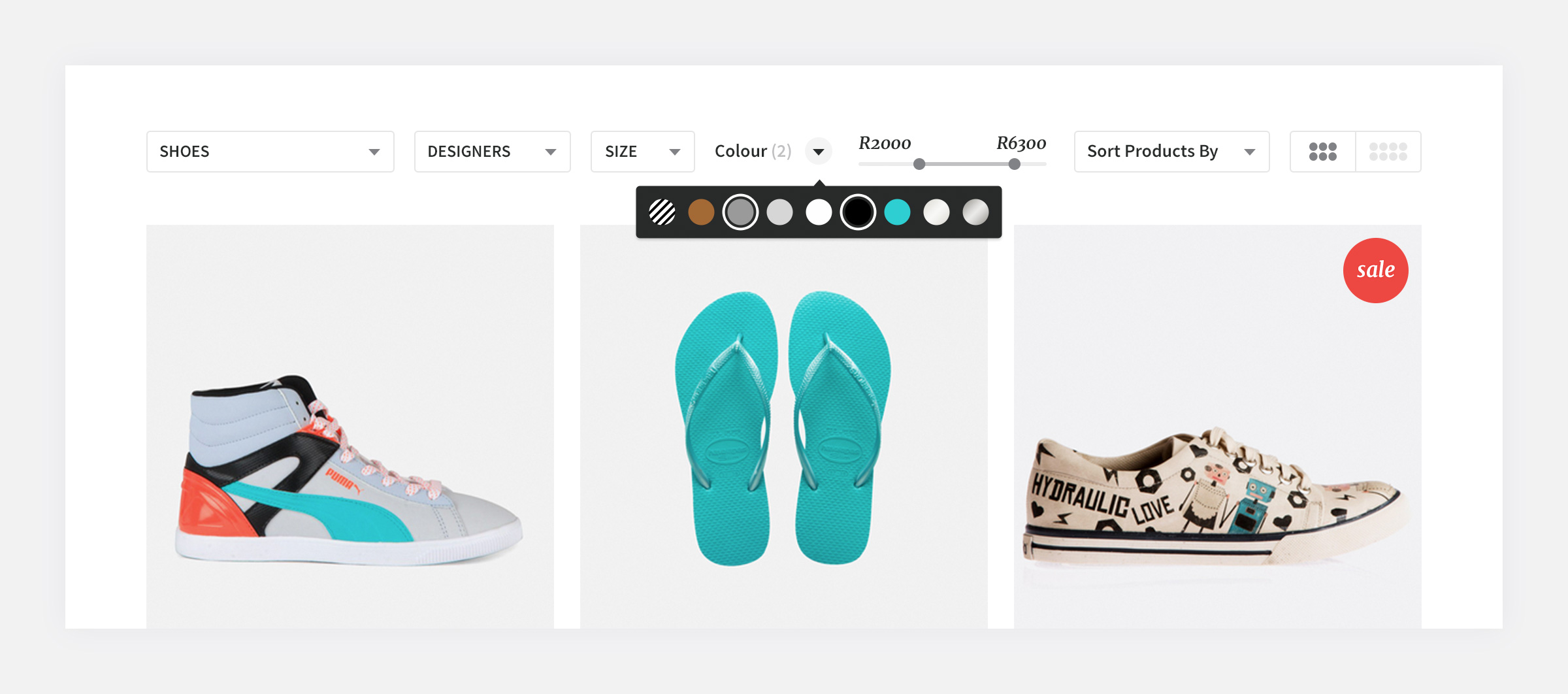Select the striped multi-colour swatch
This screenshot has width=1568, height=694.
pyautogui.click(x=662, y=212)
